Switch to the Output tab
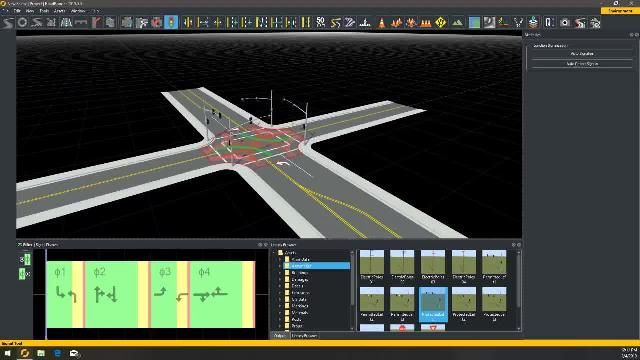This screenshot has width=640, height=360. click(280, 336)
